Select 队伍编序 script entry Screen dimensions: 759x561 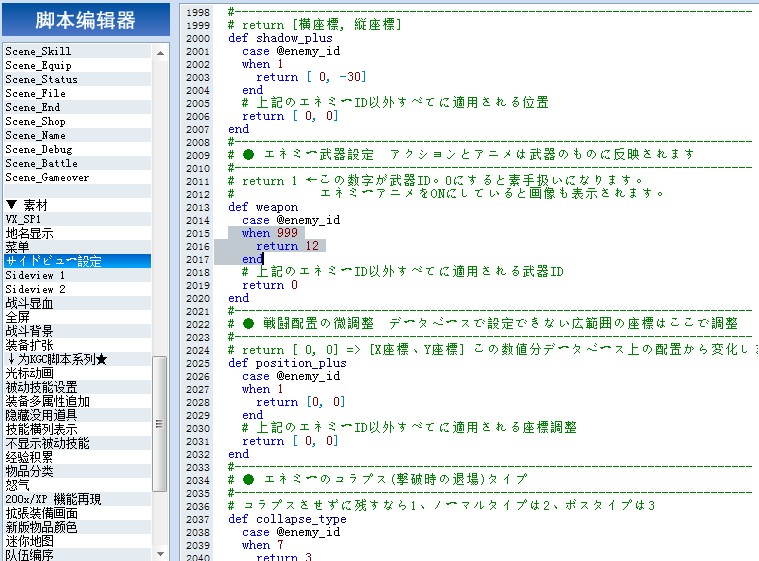tap(78, 555)
